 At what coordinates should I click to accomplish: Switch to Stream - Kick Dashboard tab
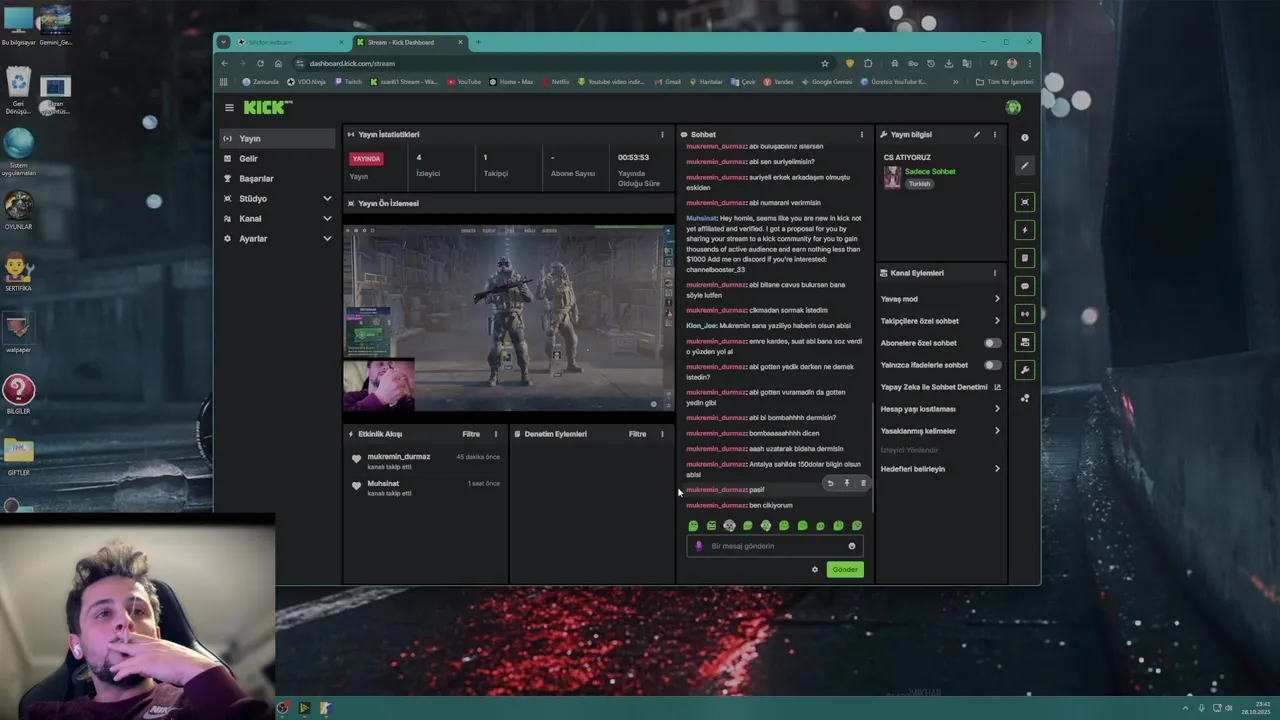point(410,42)
